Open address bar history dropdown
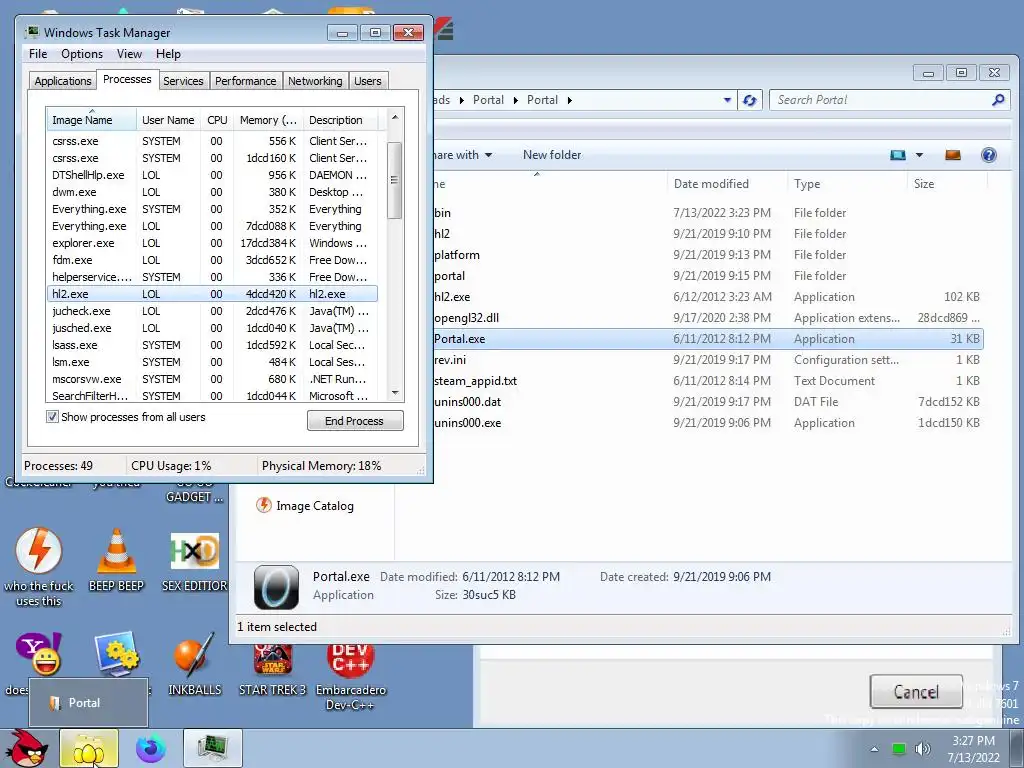The width and height of the screenshot is (1024, 768). [727, 100]
